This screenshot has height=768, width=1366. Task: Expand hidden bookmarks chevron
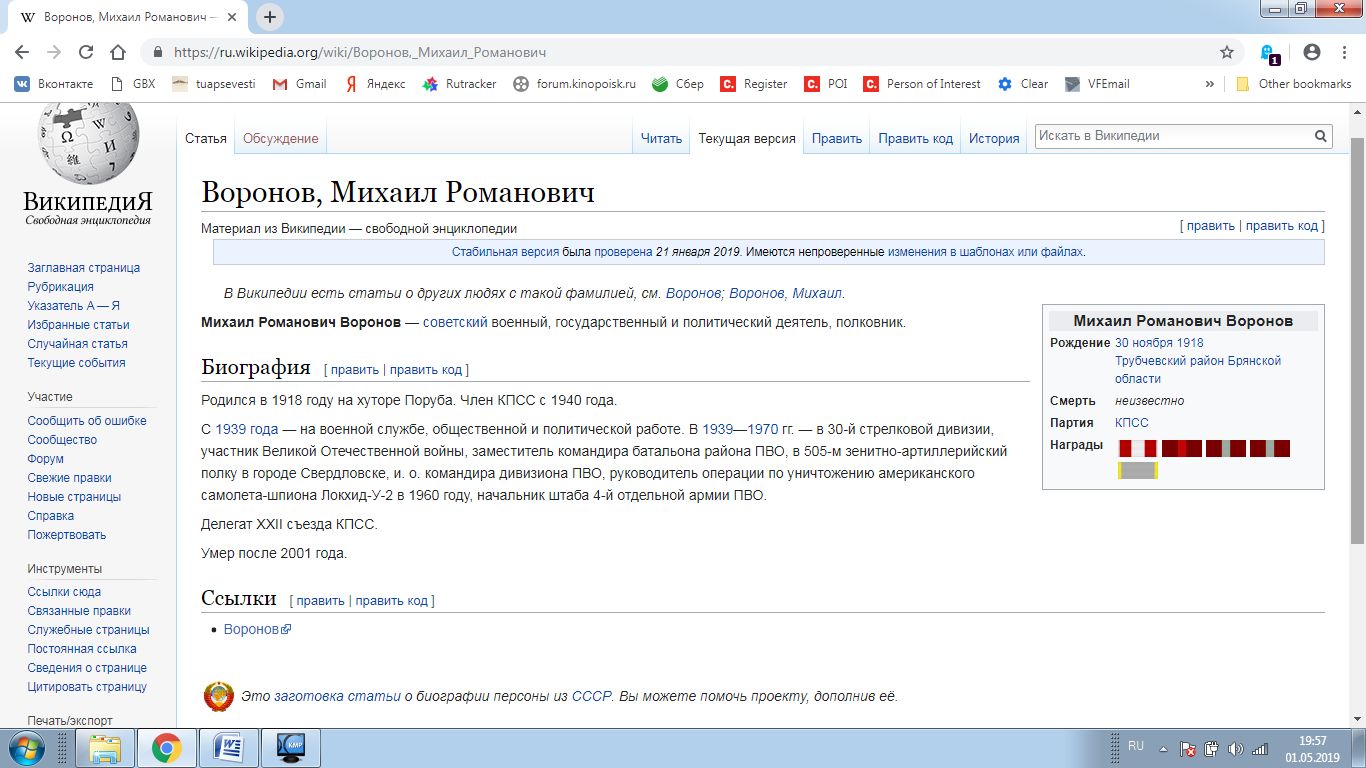1210,84
